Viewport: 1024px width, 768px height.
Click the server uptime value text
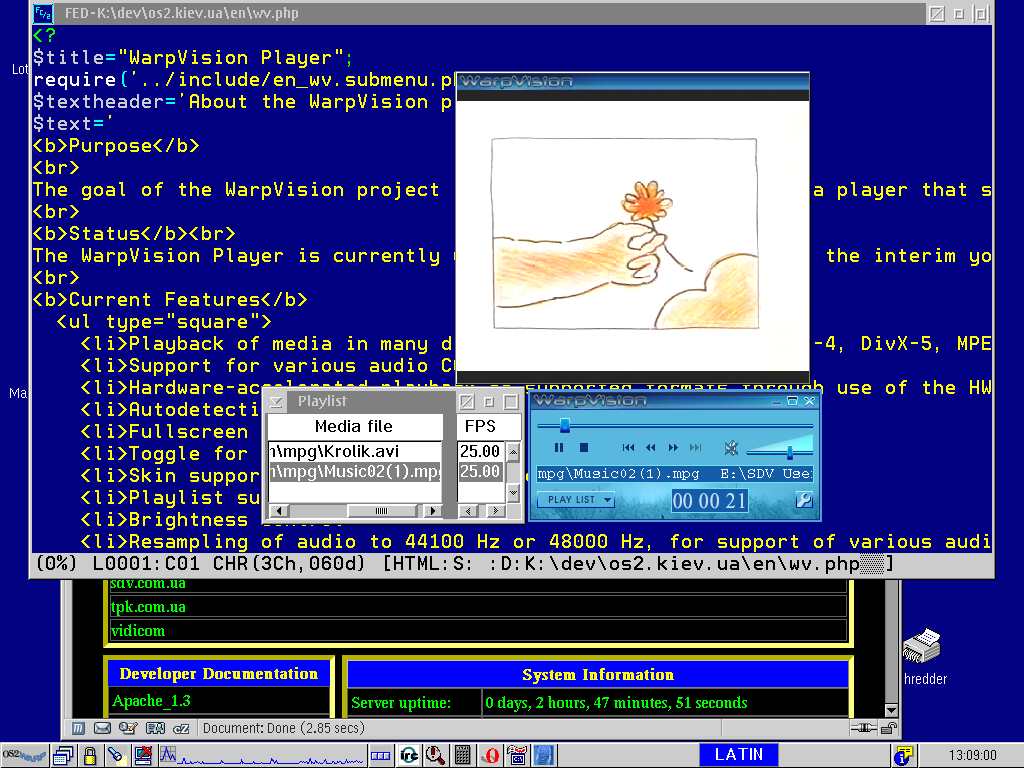pos(616,703)
